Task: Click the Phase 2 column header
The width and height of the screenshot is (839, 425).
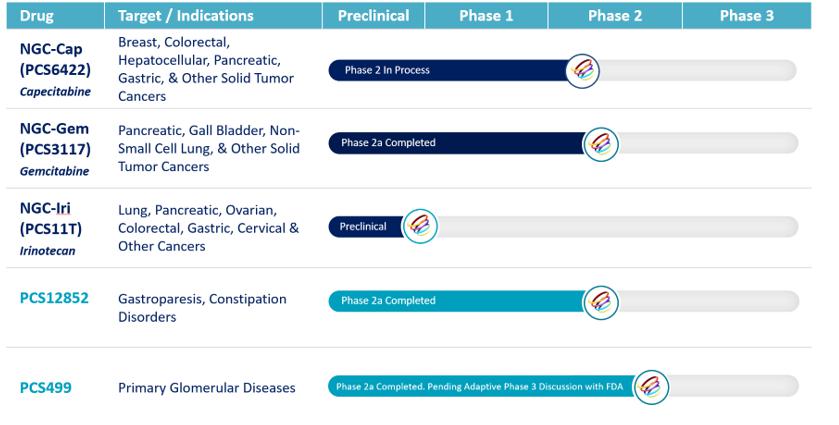Action: [615, 15]
